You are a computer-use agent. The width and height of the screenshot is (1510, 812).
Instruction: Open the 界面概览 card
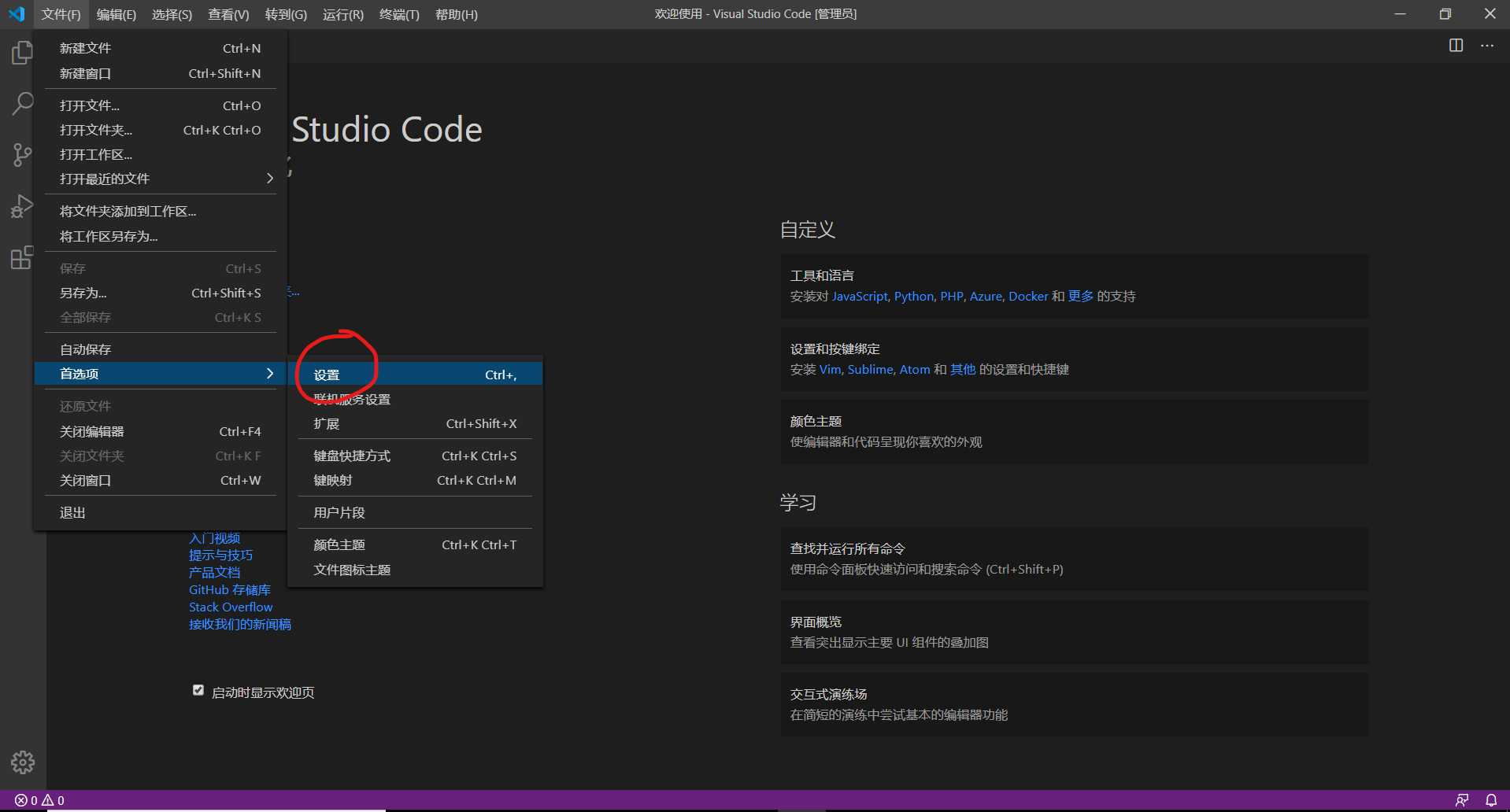(1075, 632)
